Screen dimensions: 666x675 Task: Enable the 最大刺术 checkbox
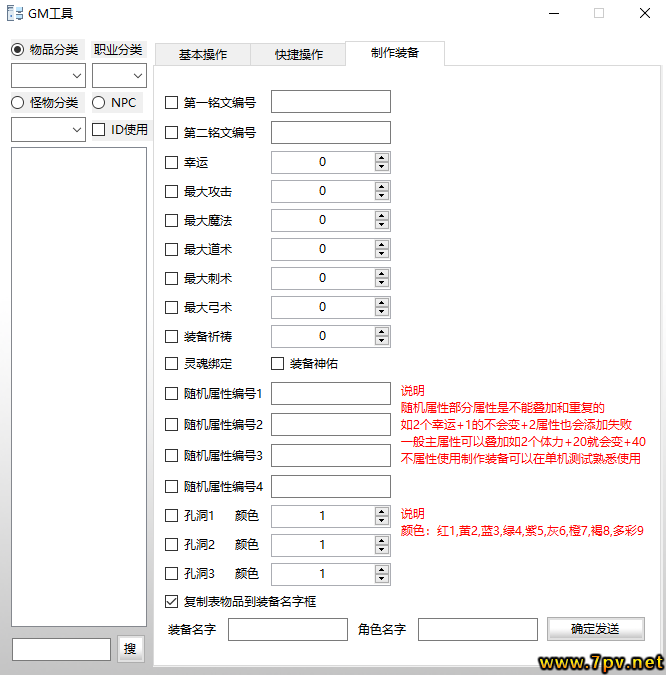[171, 279]
